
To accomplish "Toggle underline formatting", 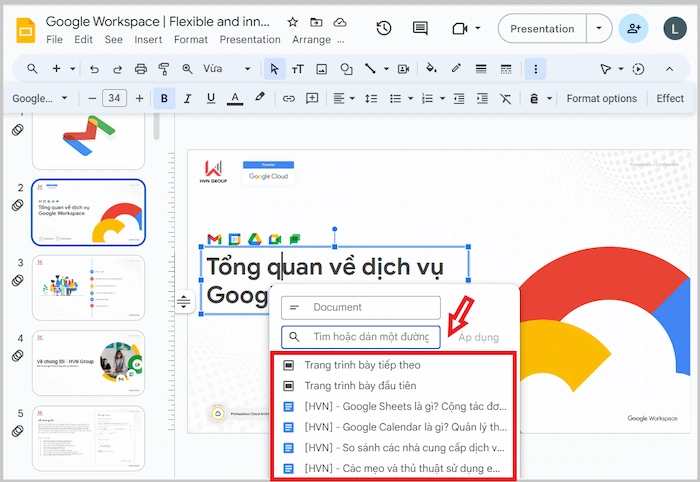I will 211,98.
